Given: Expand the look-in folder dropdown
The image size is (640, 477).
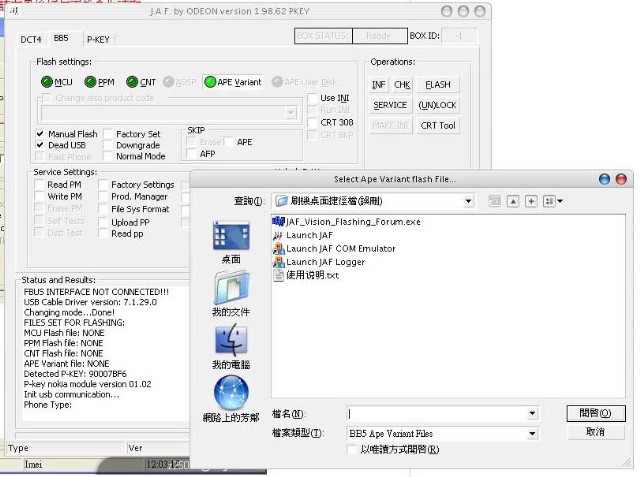Looking at the screenshot, I should coord(468,201).
